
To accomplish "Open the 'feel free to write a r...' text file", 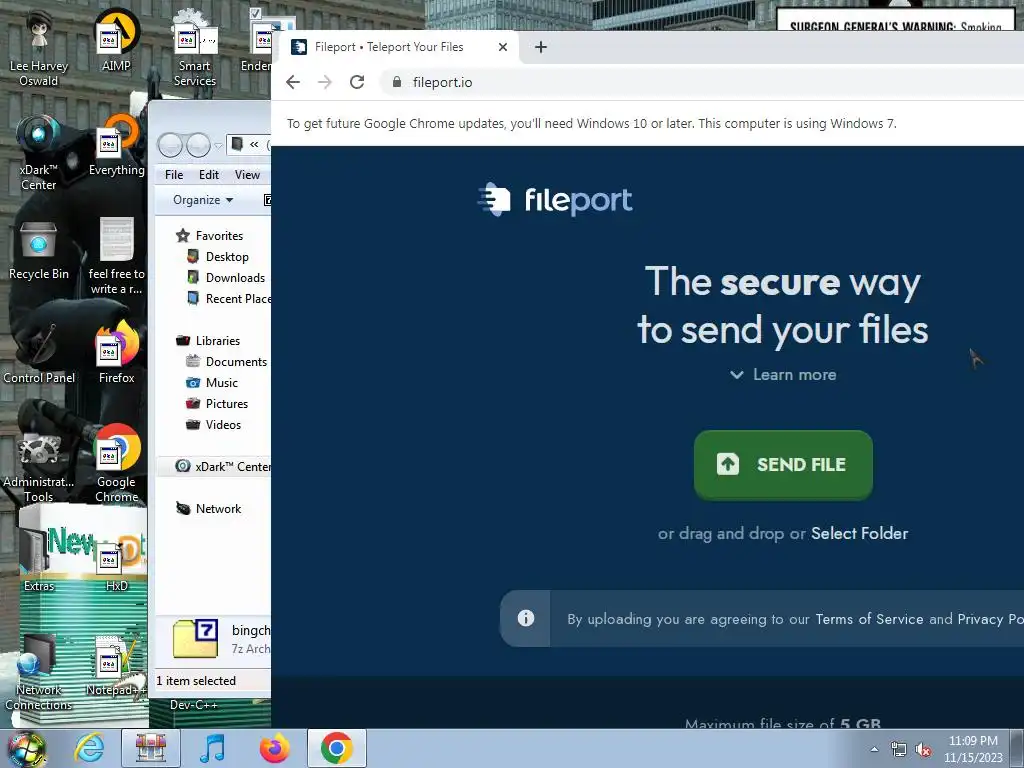I will 116,257.
